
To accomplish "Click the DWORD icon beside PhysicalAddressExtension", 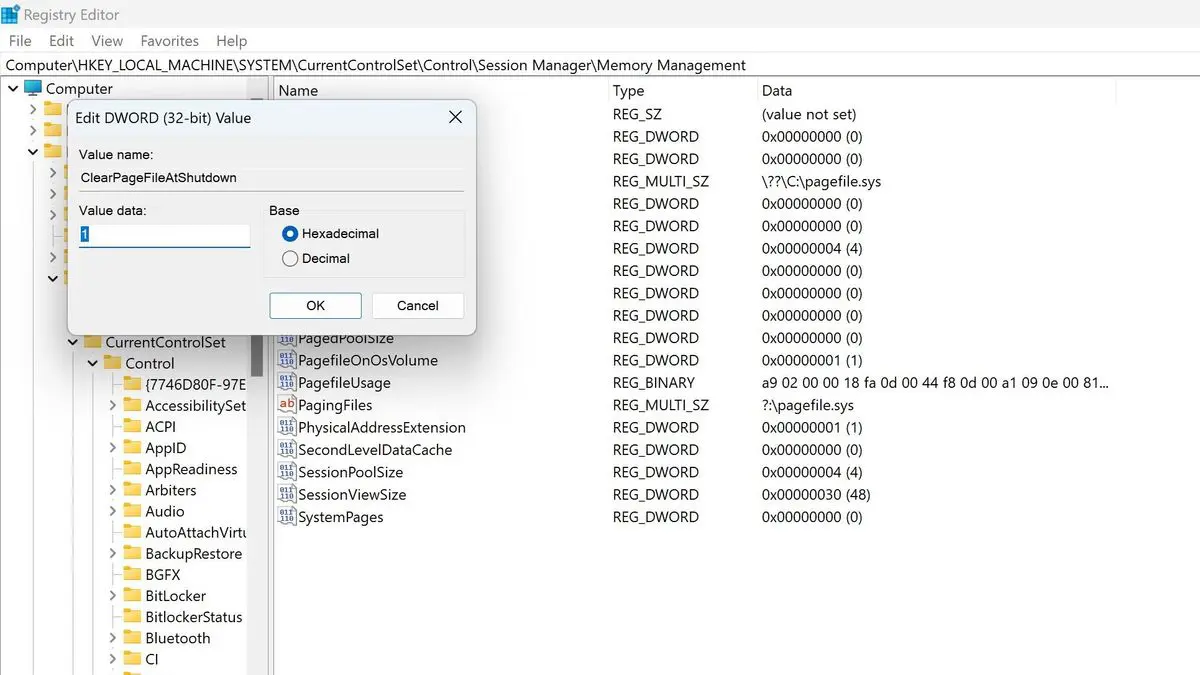I will point(287,427).
